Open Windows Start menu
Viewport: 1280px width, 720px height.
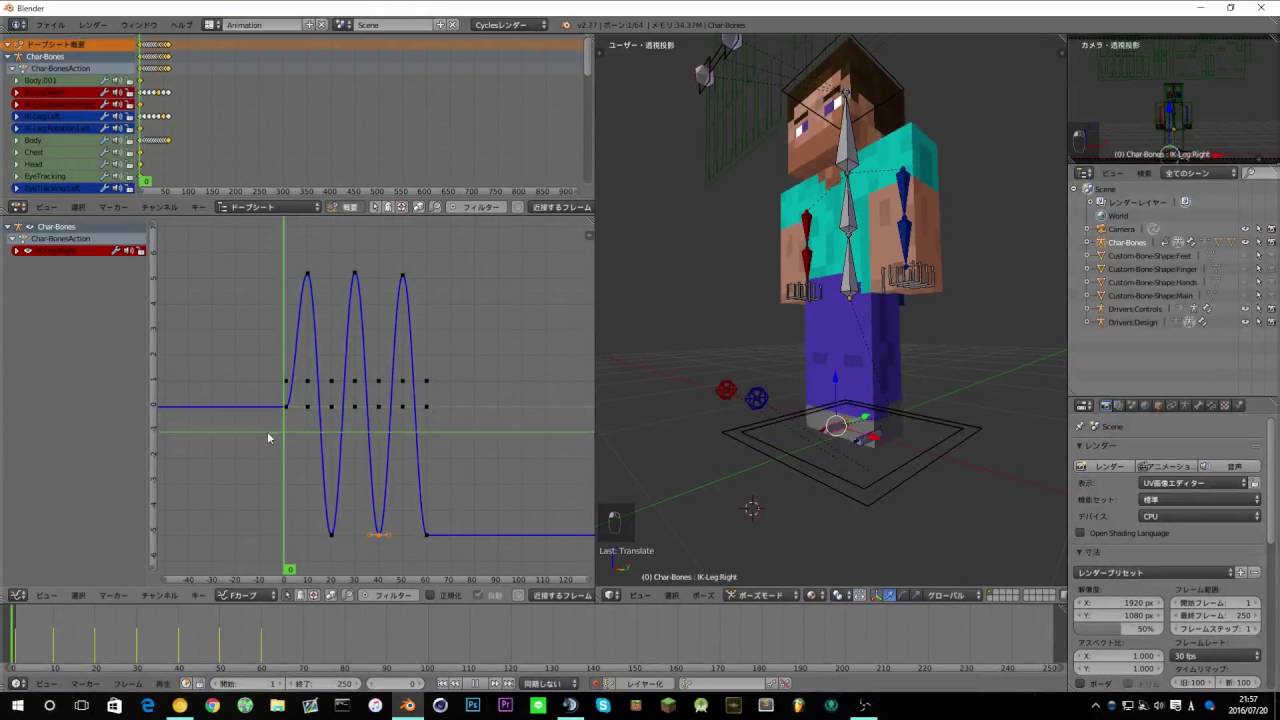tap(17, 705)
